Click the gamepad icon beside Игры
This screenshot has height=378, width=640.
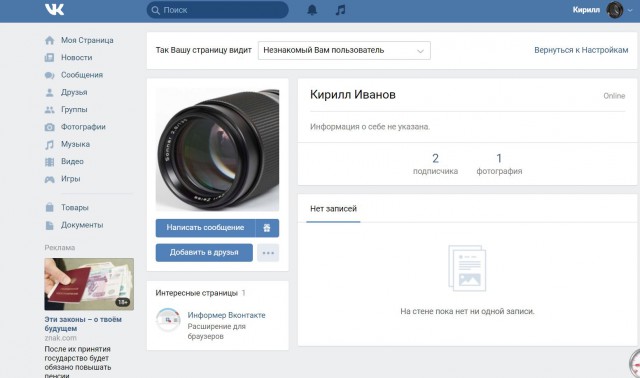coord(49,179)
